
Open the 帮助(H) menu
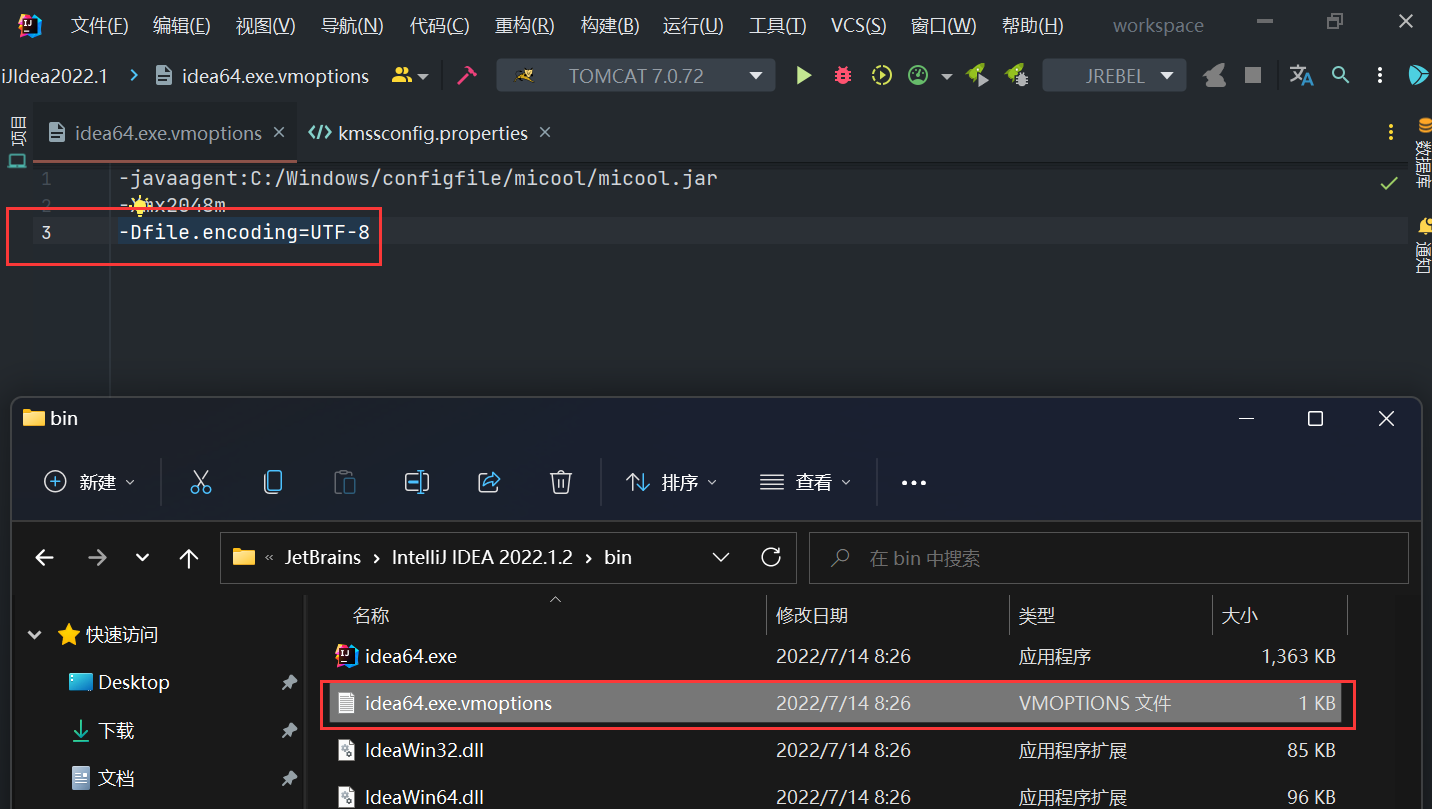pos(1033,26)
